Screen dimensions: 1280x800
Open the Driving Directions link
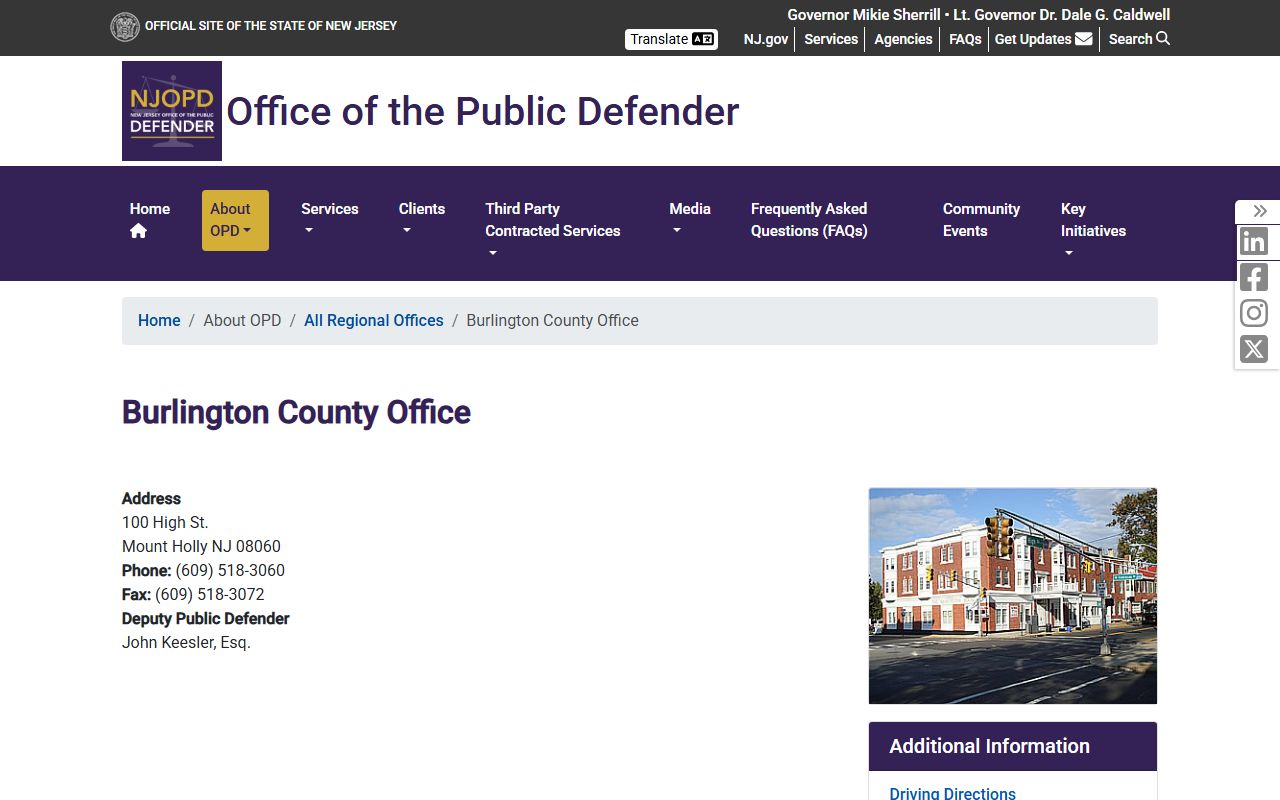click(x=953, y=793)
